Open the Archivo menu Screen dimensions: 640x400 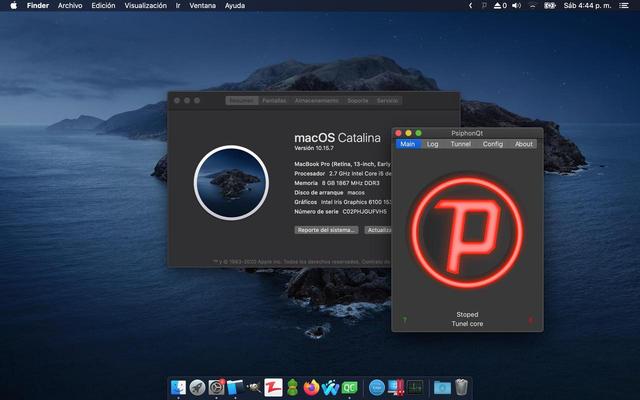(70, 5)
